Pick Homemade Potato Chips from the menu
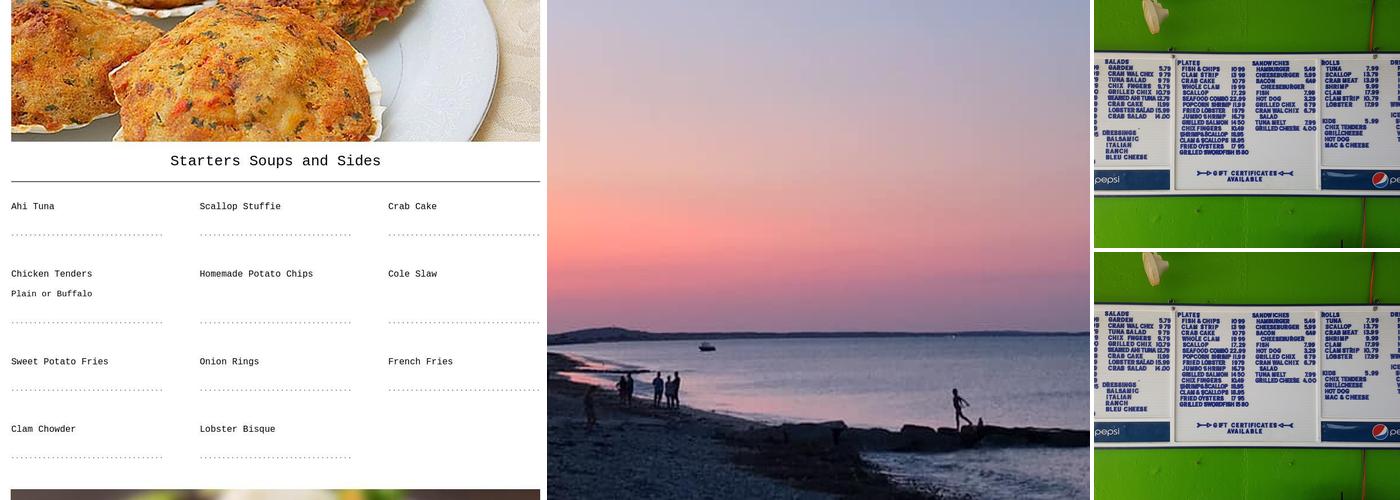Screen dimensions: 1400x500 256,274
